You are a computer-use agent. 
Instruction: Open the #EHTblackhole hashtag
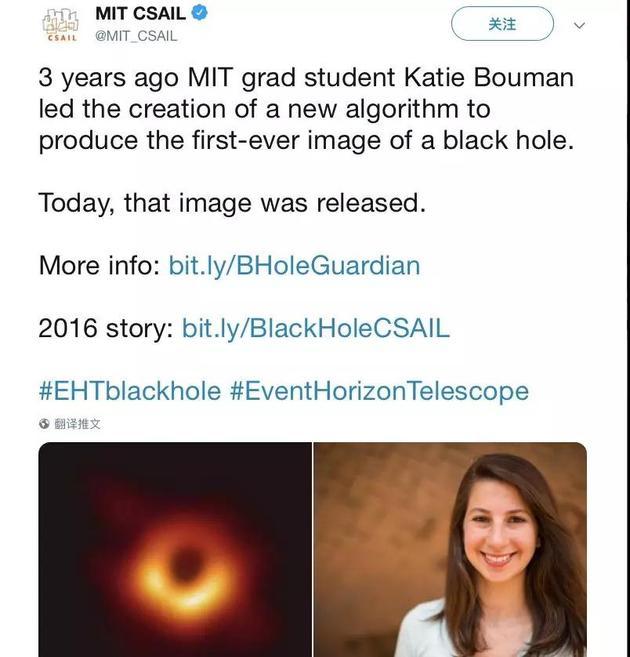pyautogui.click(x=129, y=391)
